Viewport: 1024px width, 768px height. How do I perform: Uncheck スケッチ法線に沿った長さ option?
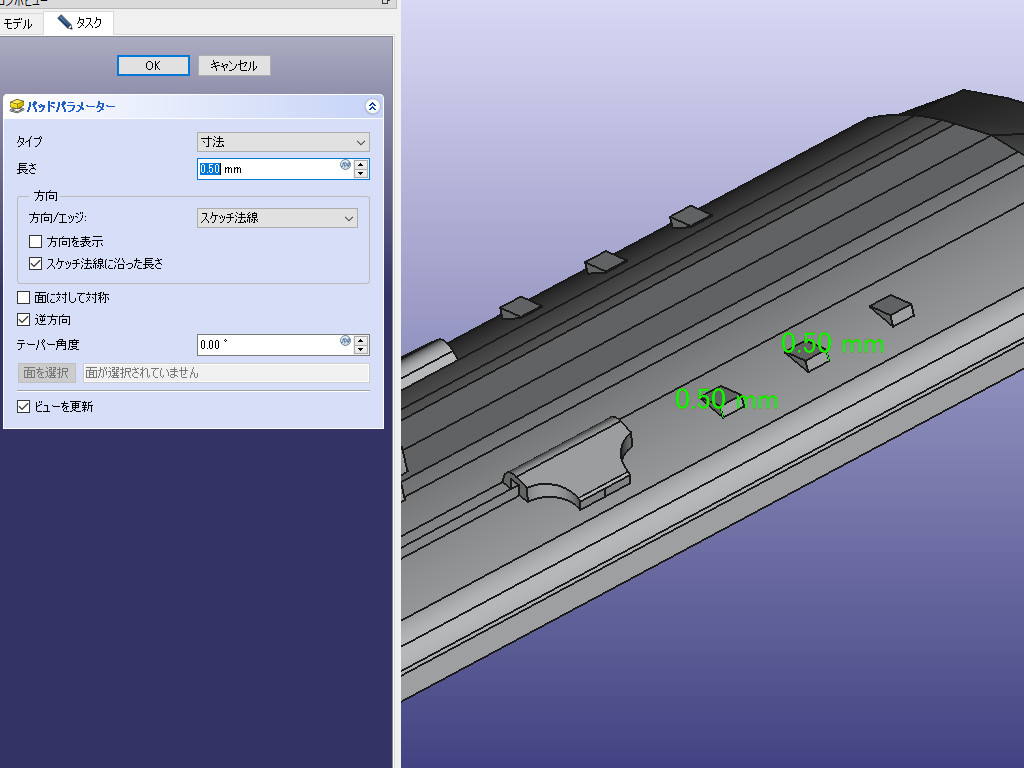coord(36,264)
